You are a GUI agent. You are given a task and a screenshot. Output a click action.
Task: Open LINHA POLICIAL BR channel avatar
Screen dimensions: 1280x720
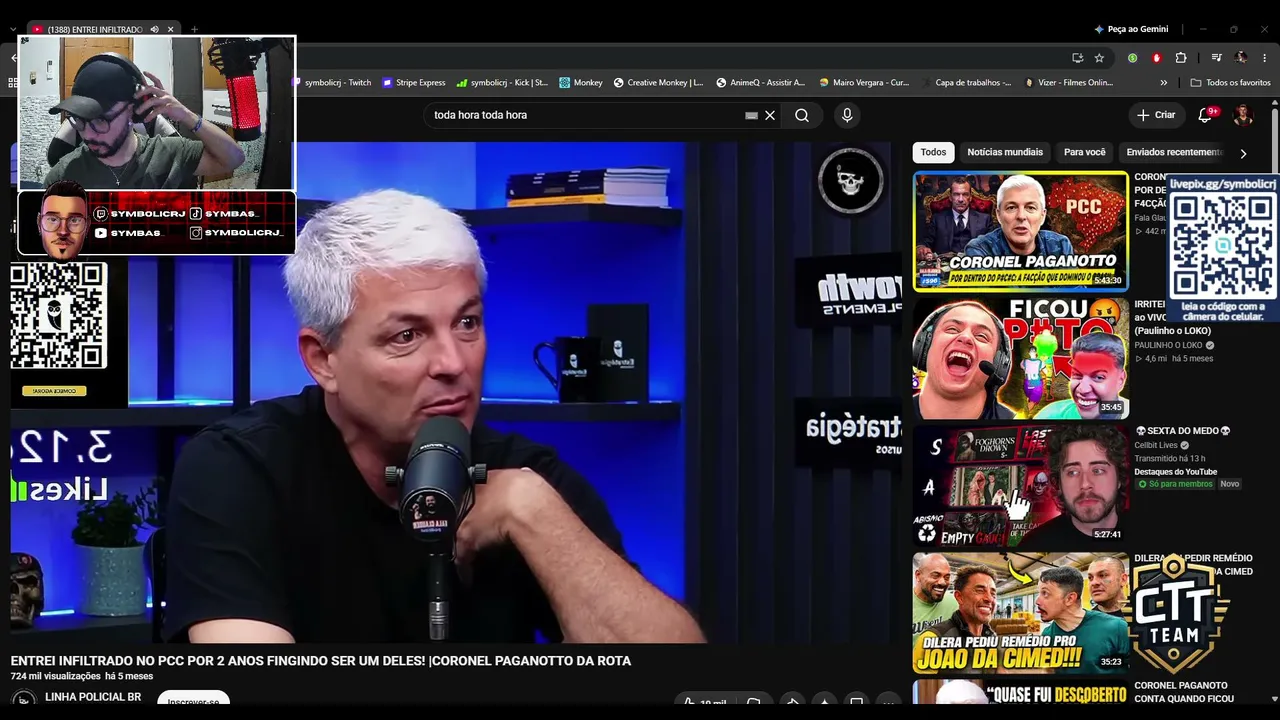[x=23, y=700]
